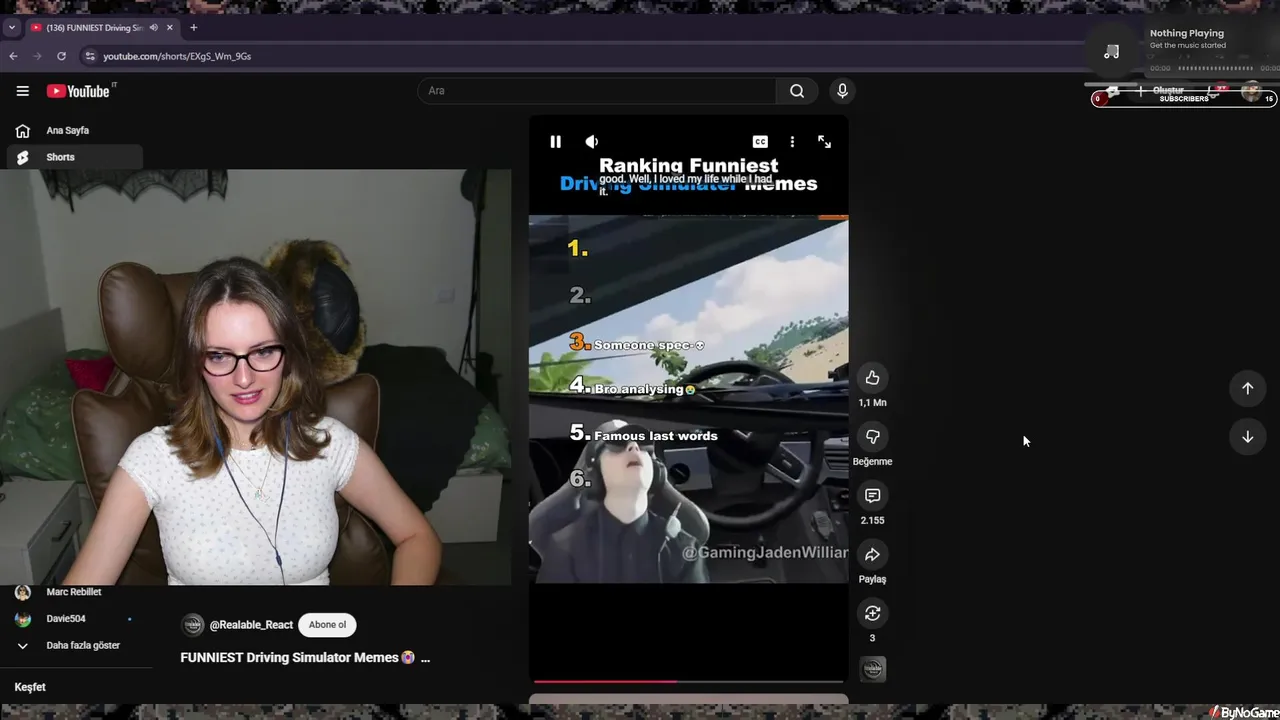Click the Short video frame
Screen dimensions: 1280x720
tap(688, 399)
